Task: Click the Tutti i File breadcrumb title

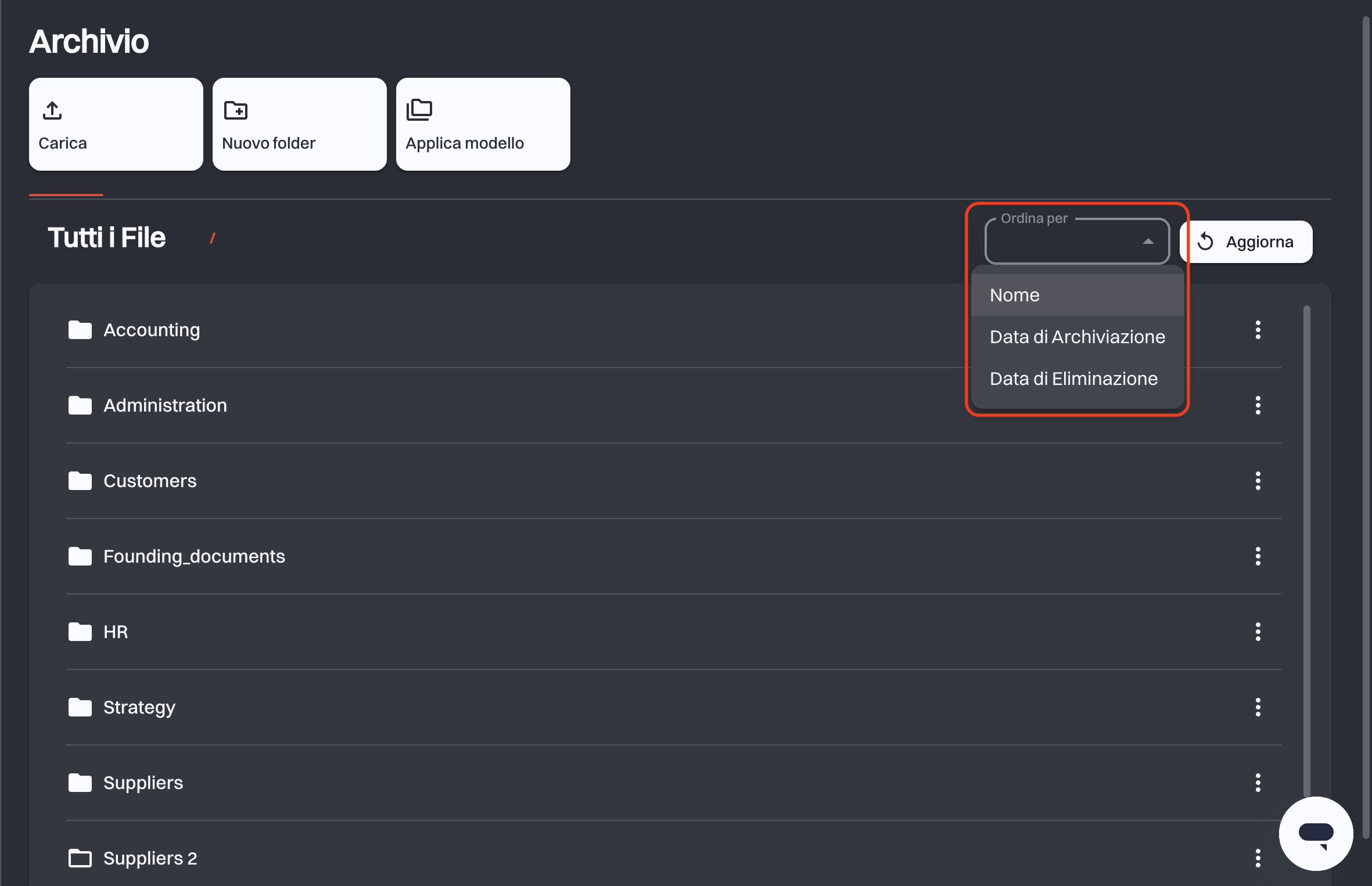Action: [x=107, y=238]
